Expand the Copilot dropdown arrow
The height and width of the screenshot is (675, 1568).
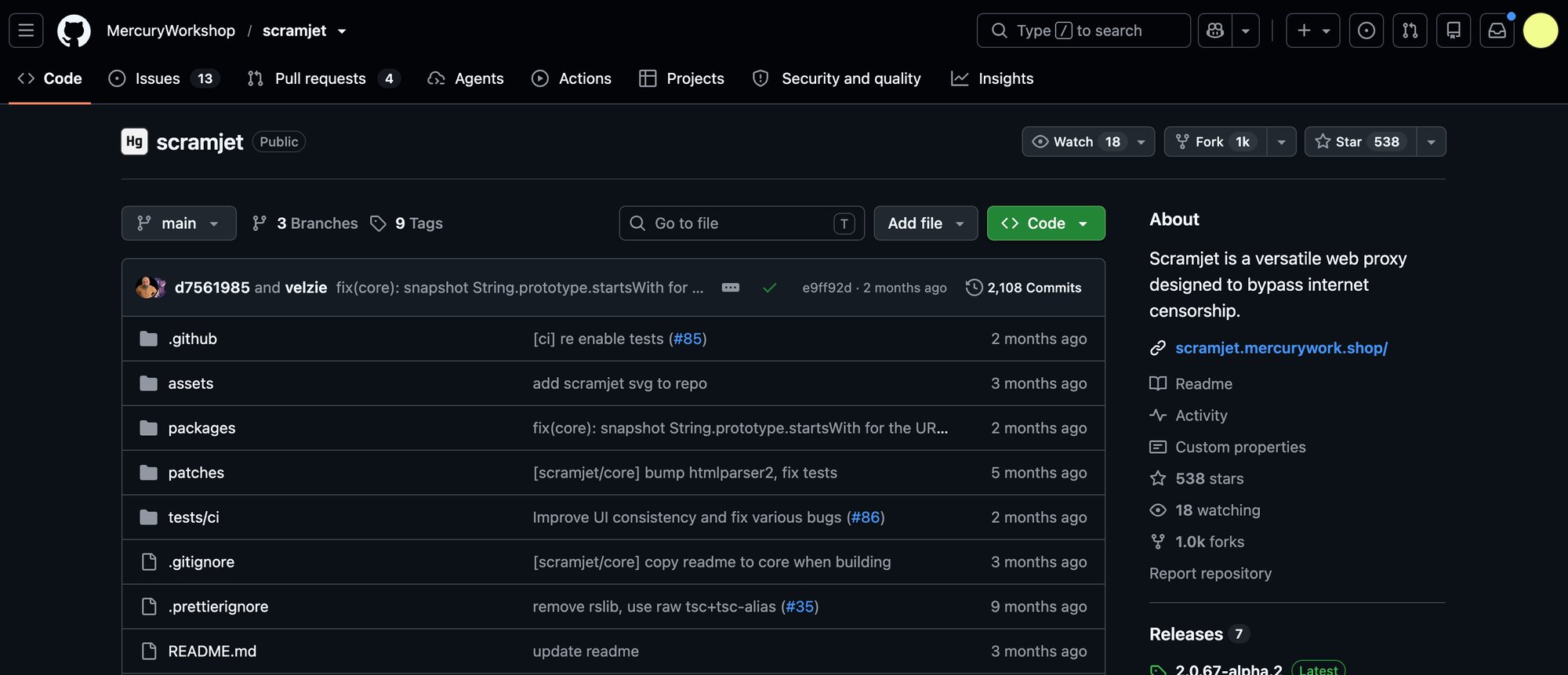[1246, 31]
